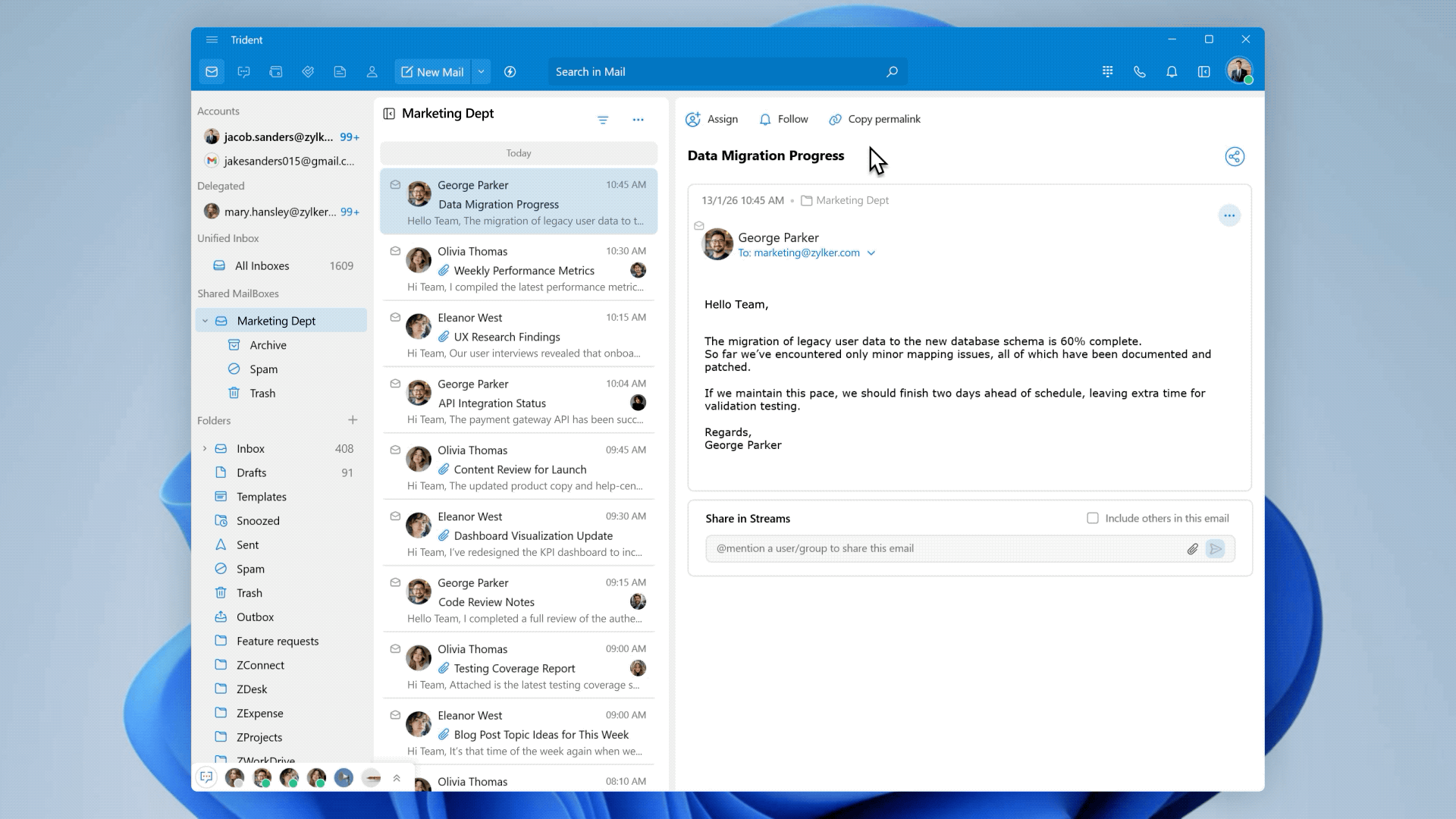Open the Contacts module icon
1456x819 pixels.
pyautogui.click(x=372, y=72)
